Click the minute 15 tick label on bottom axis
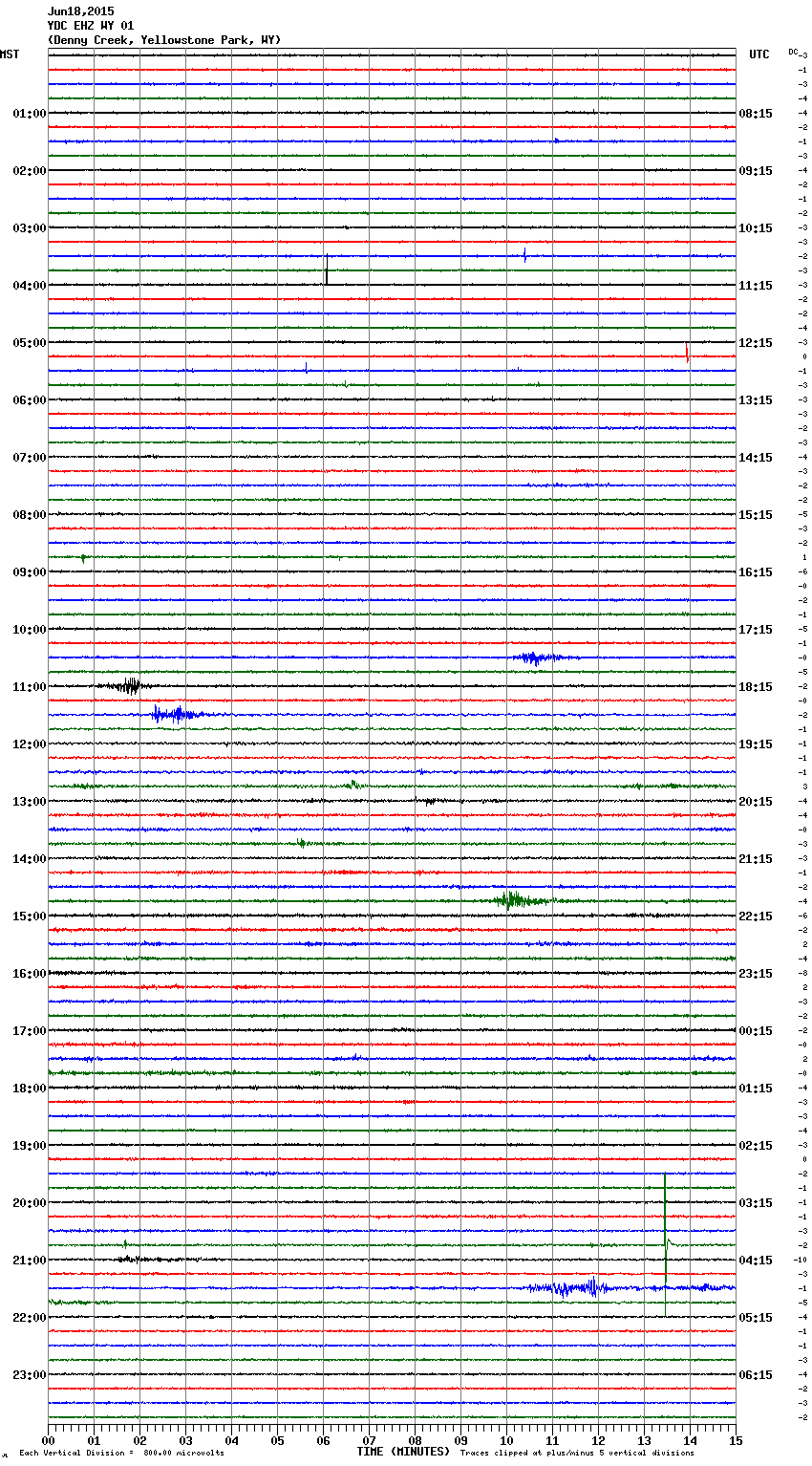The height and width of the screenshot is (1466, 812). click(x=735, y=1440)
